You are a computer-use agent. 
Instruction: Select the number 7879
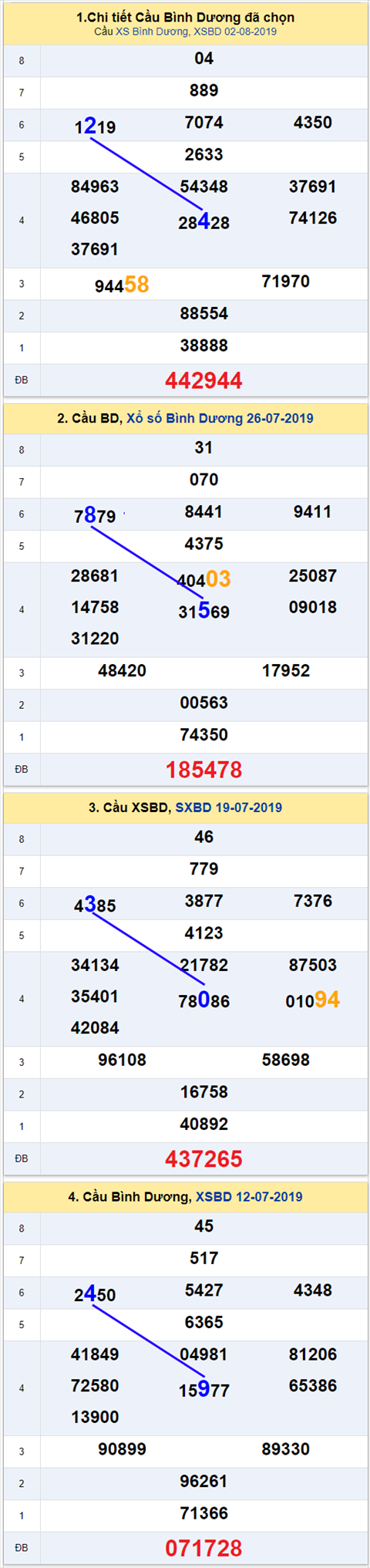pyautogui.click(x=95, y=516)
